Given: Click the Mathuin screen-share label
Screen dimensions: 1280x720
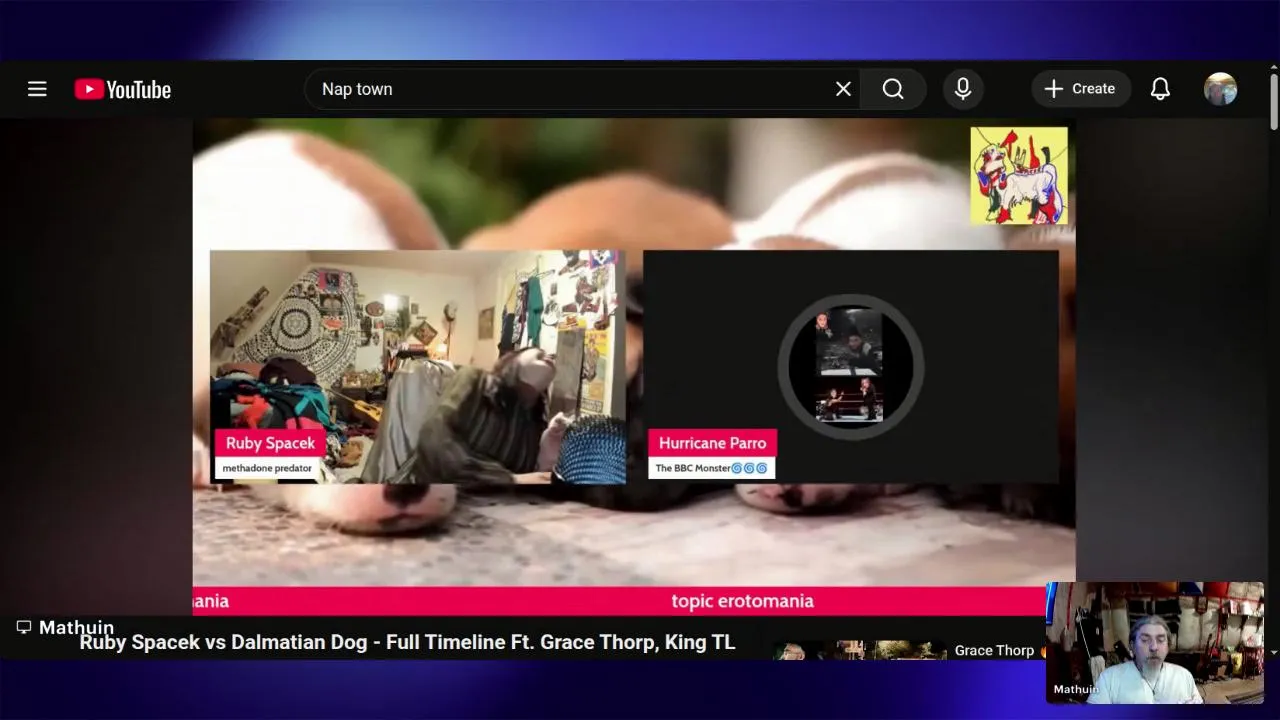Looking at the screenshot, I should point(76,628).
